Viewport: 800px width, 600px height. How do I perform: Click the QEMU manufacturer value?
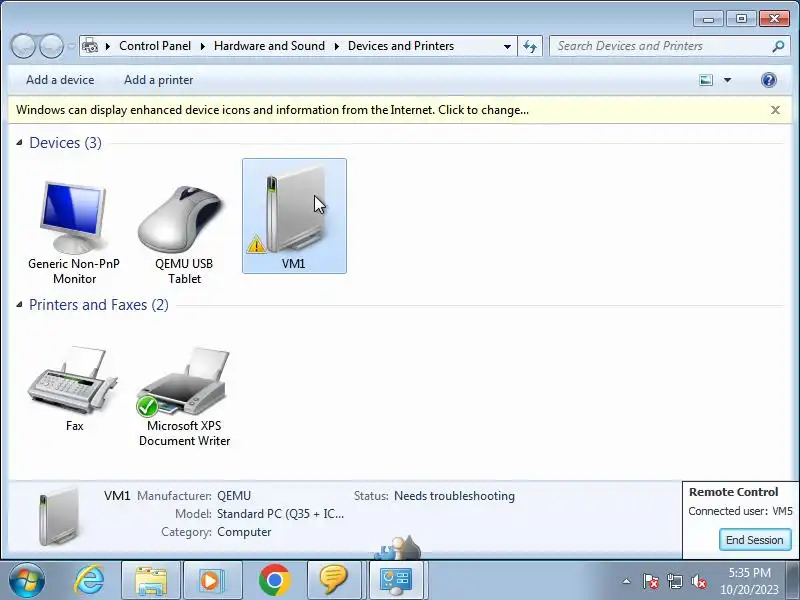click(234, 496)
